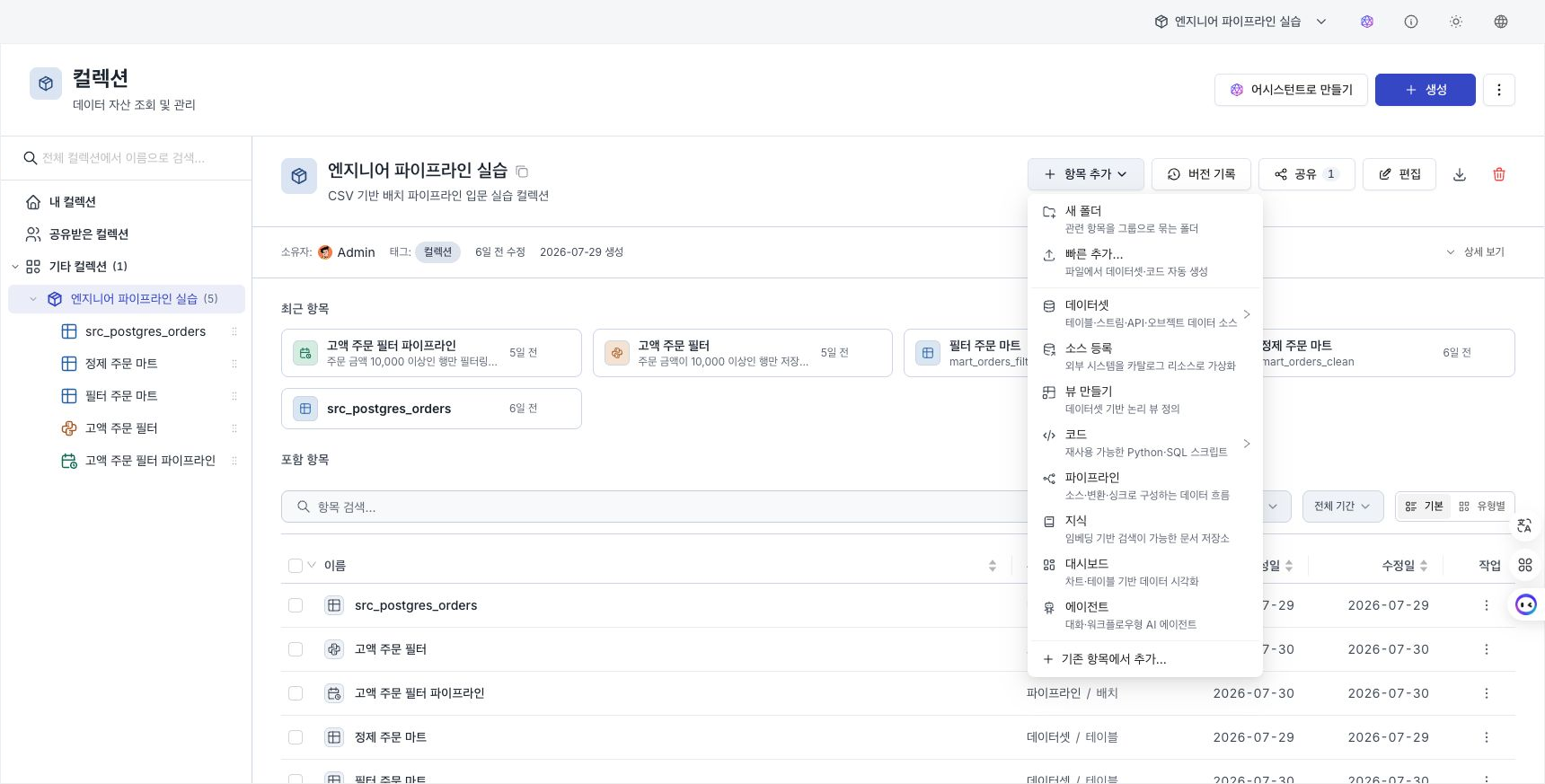Open the info circle icon in header
Viewport: 1545px width, 784px height.
1411,22
